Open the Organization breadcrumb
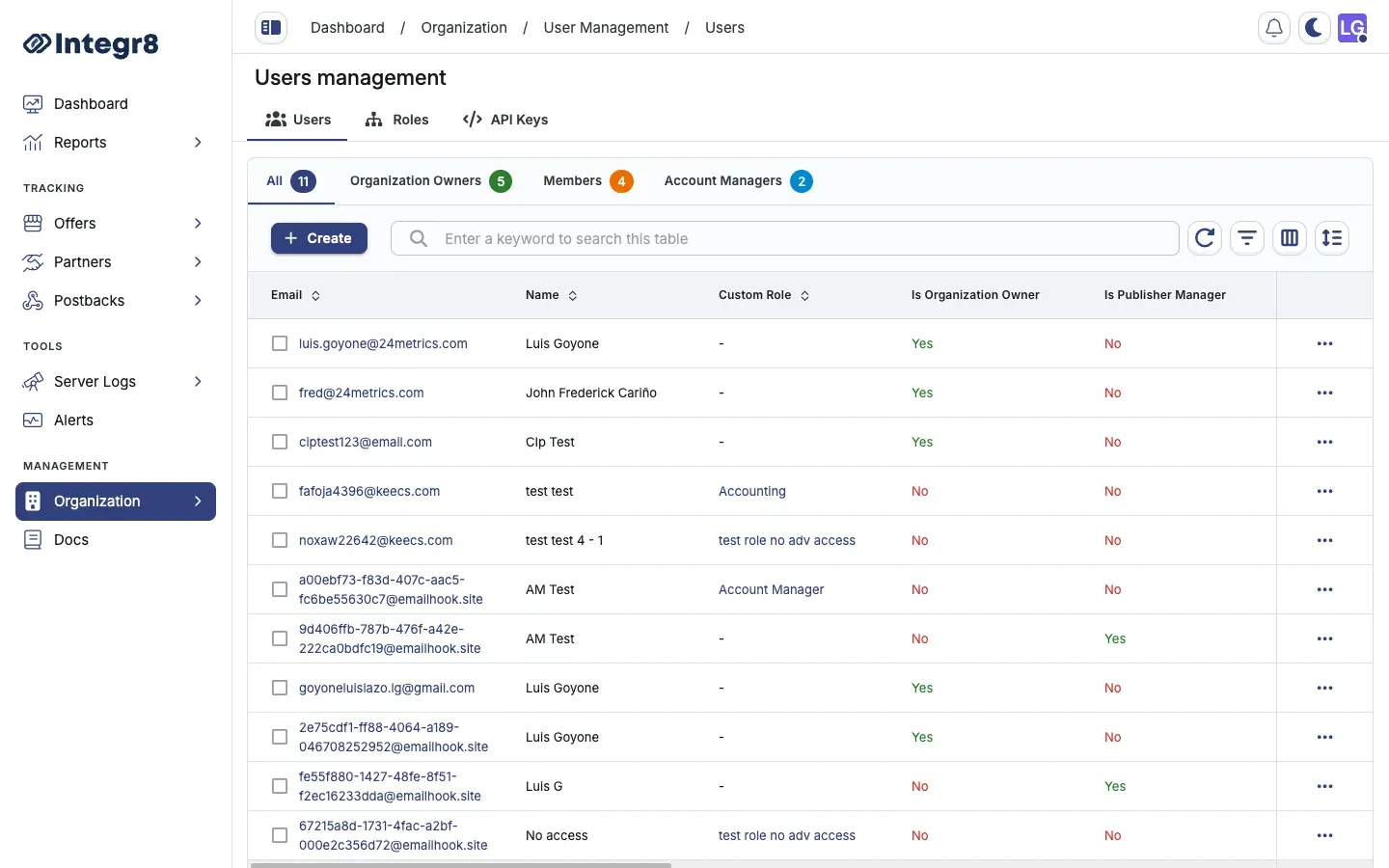This screenshot has width=1389, height=868. click(x=464, y=28)
